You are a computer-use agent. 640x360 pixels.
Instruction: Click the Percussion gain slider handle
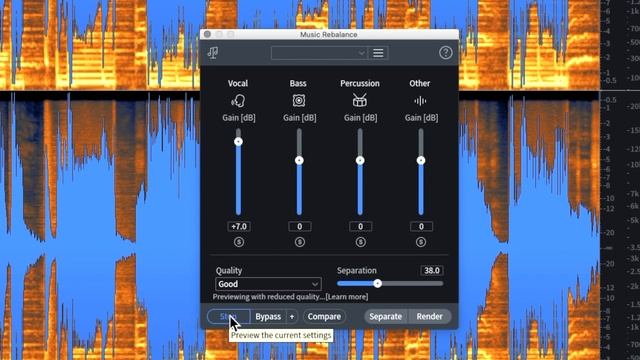tap(360, 160)
